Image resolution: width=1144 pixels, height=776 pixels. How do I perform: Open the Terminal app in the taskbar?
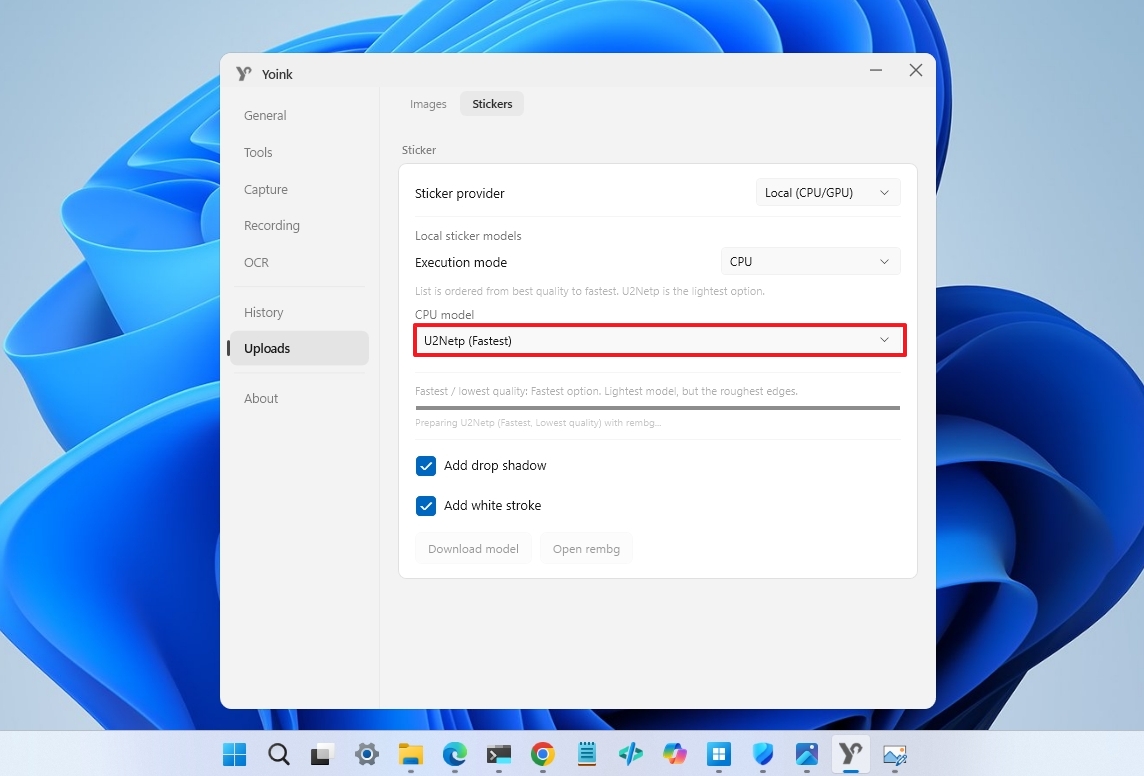pyautogui.click(x=498, y=754)
